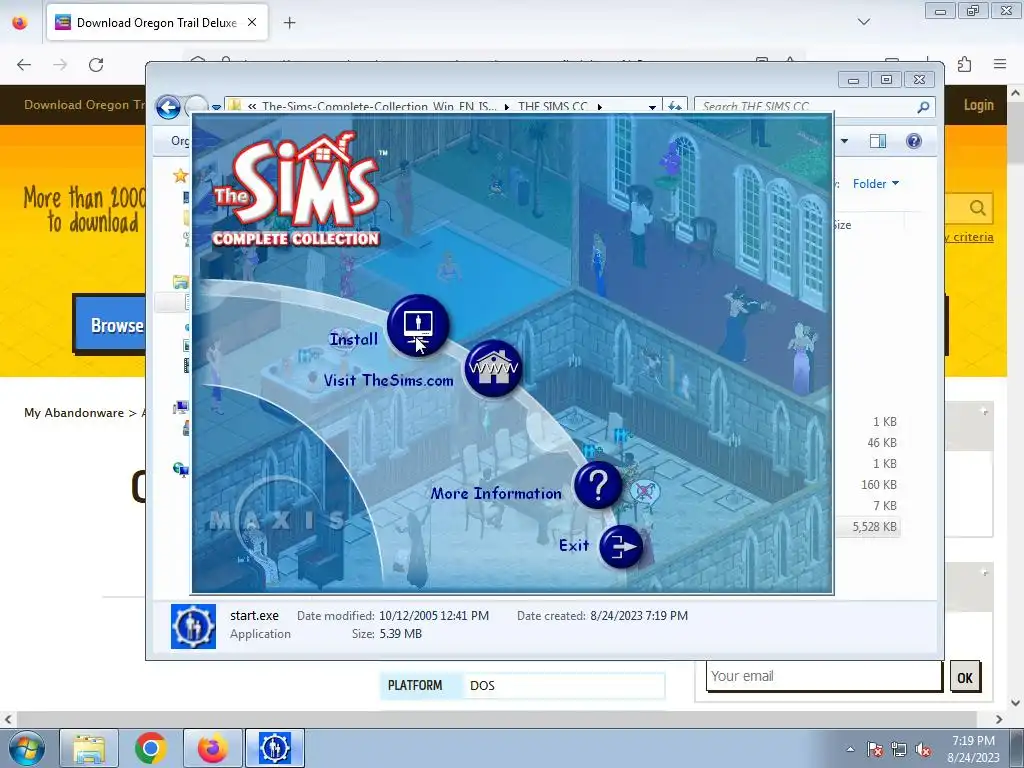Click the Install button icon in Sims launcher
Viewport: 1024px width, 768px height.
[x=418, y=325]
